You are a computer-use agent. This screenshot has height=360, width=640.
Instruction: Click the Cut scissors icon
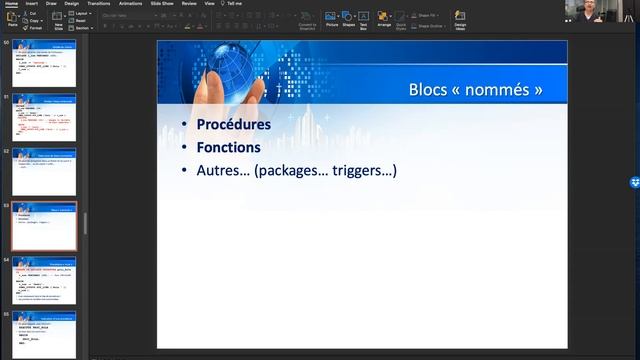coord(25,13)
